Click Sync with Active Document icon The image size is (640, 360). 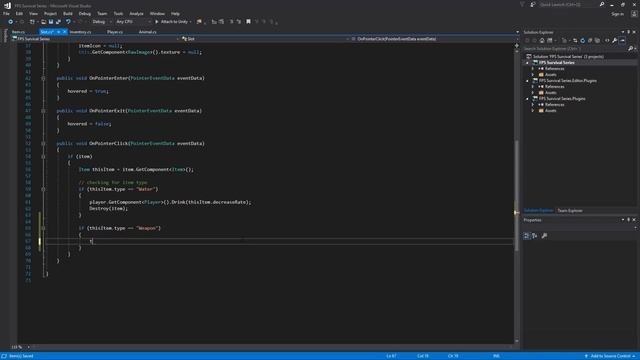click(x=575, y=40)
